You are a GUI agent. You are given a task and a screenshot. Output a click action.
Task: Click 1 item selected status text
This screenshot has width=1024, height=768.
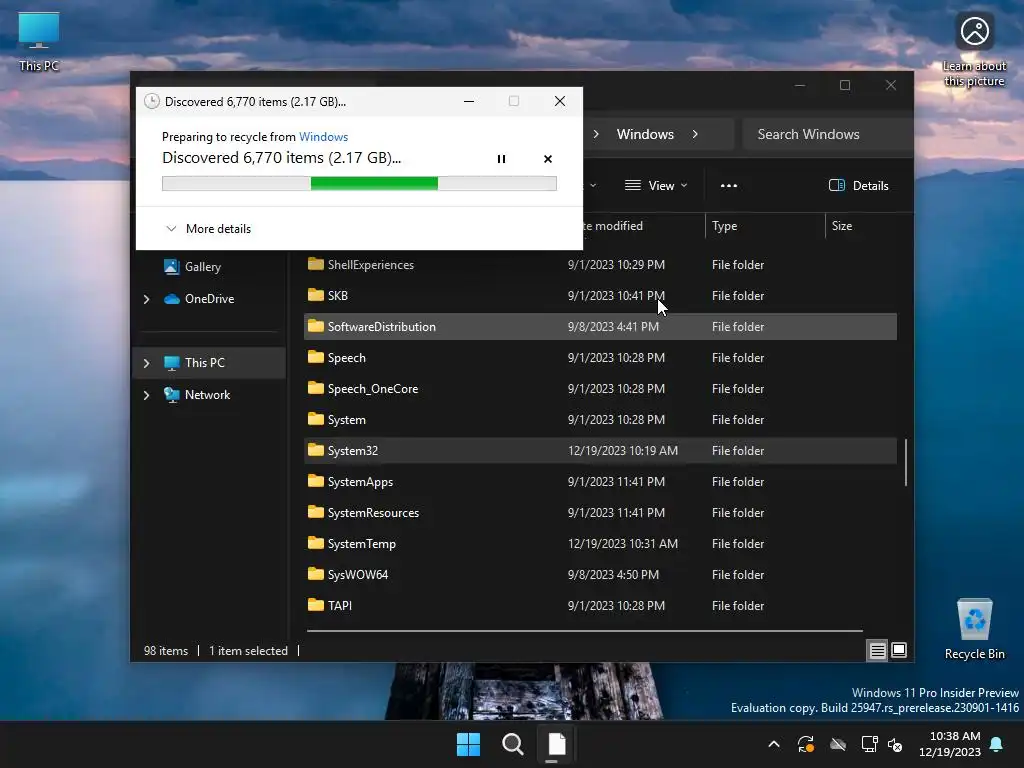pos(248,650)
